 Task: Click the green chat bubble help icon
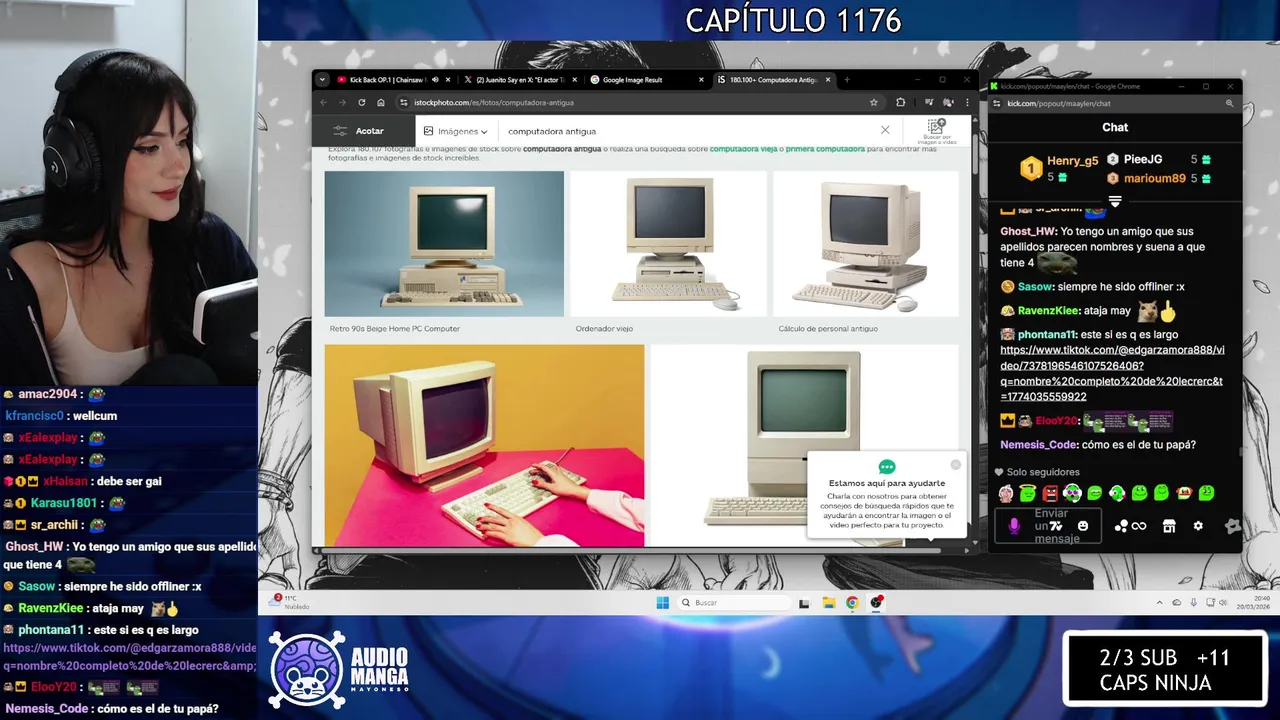[x=886, y=467]
